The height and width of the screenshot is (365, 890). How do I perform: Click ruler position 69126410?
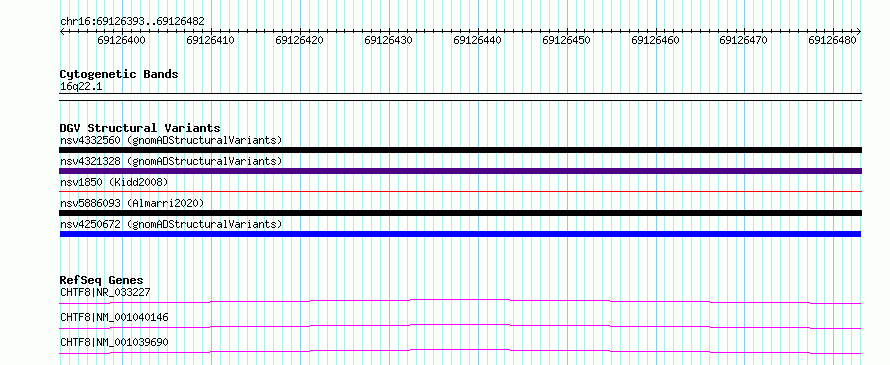click(x=211, y=40)
